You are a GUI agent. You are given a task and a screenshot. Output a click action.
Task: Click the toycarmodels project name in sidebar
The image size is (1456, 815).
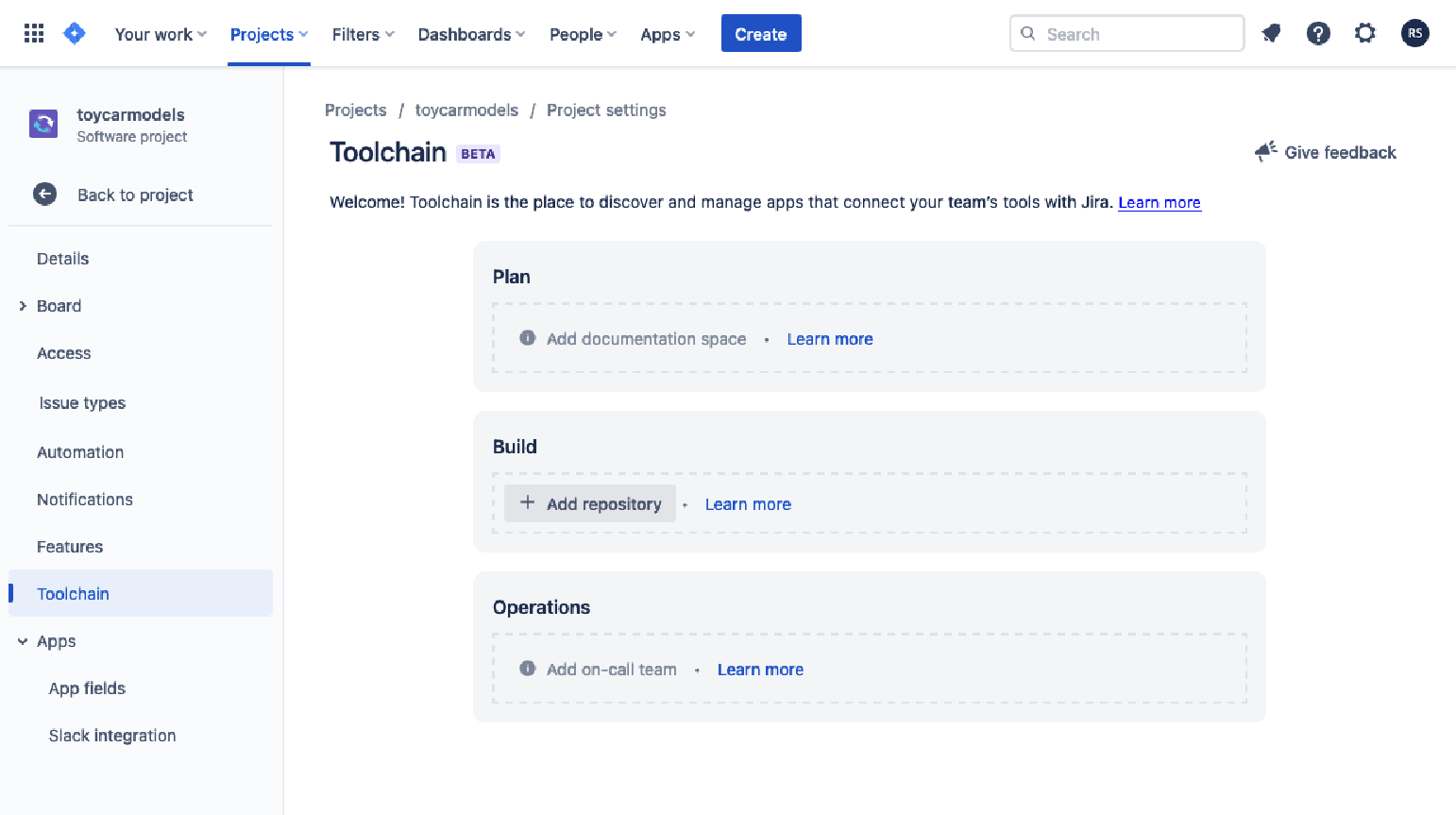pos(130,115)
